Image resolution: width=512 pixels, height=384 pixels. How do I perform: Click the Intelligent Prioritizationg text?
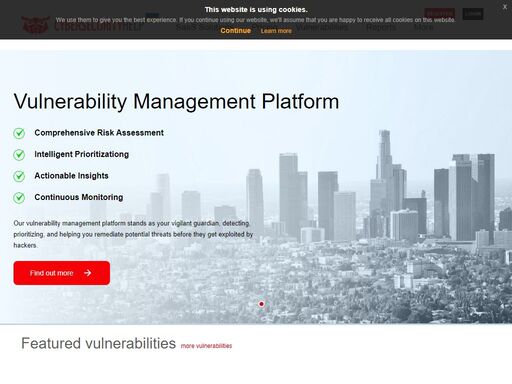82,154
